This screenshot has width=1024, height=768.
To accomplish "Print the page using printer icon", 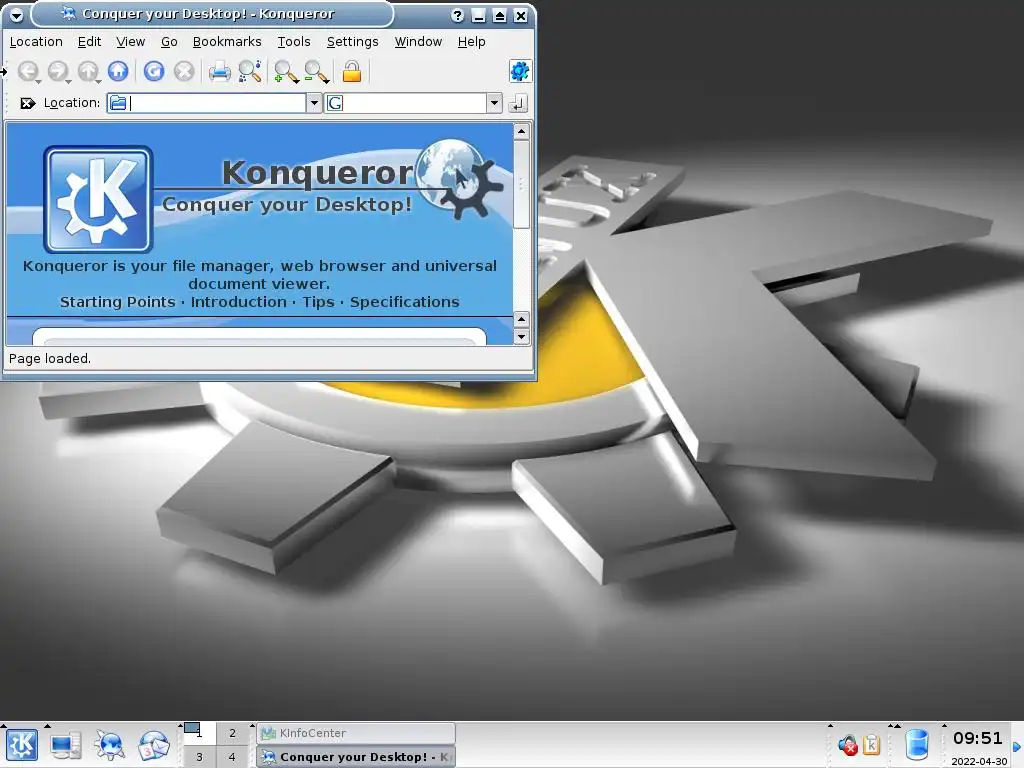I will click(219, 71).
